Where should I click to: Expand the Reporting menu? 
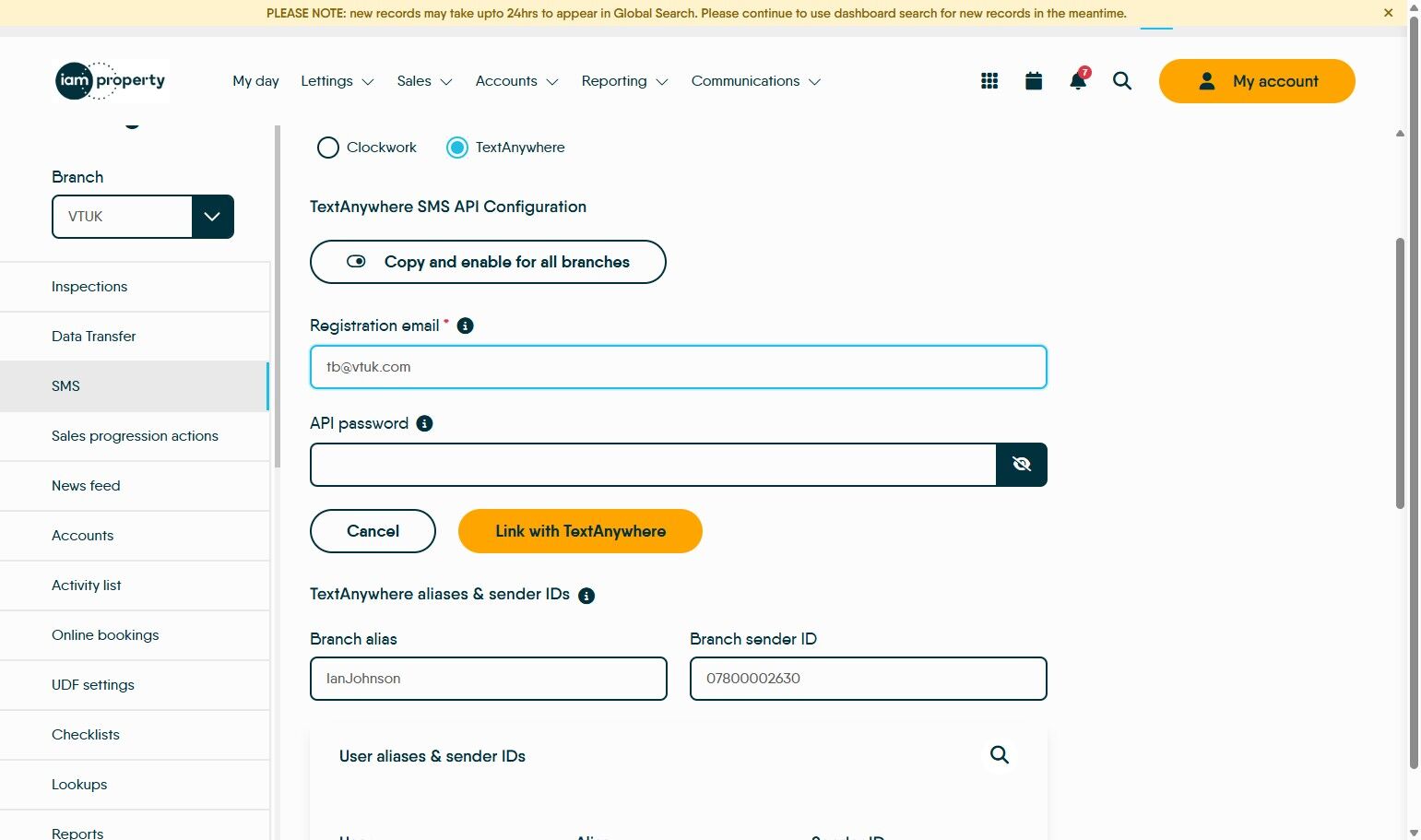click(625, 81)
